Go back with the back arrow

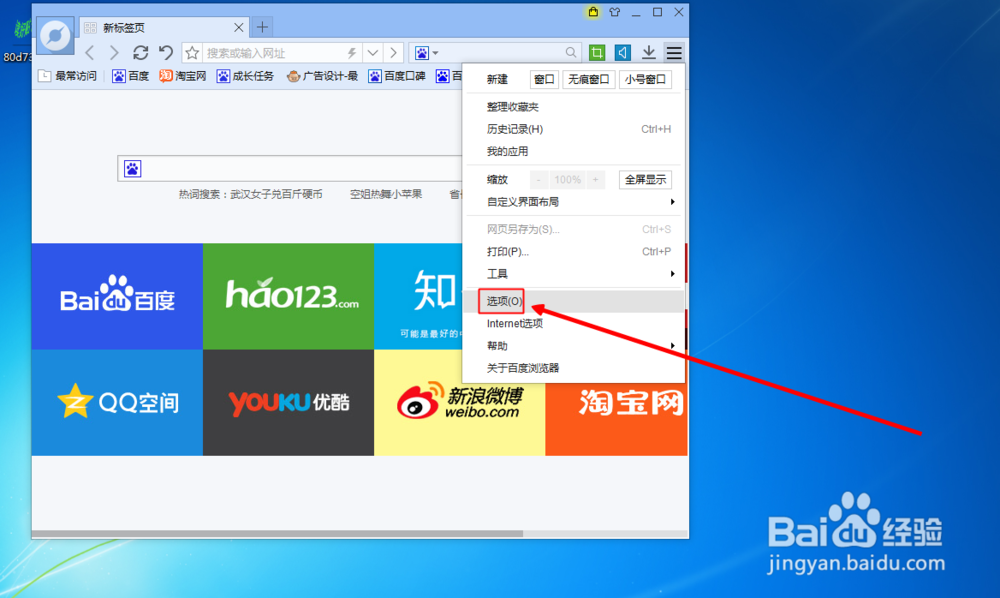click(90, 53)
